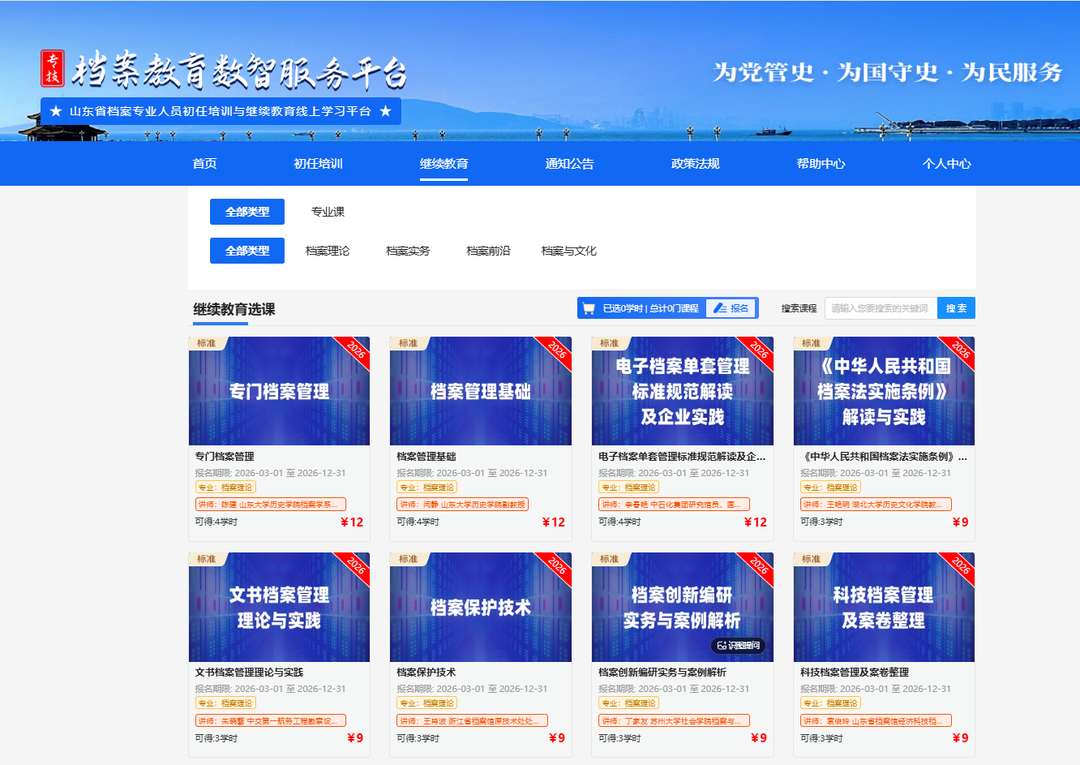Open 个人中心 in navigation
Image resolution: width=1080 pixels, height=765 pixels.
point(947,163)
